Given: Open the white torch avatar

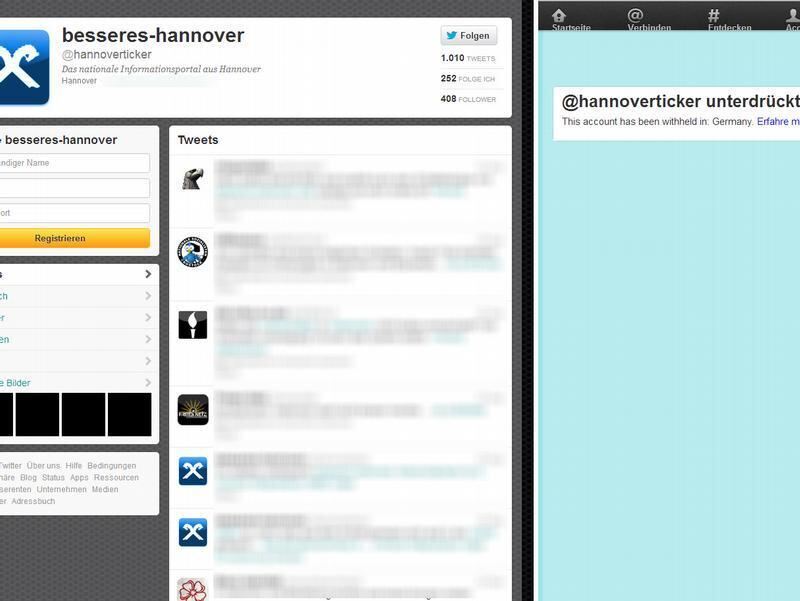Looking at the screenshot, I should coord(193,324).
